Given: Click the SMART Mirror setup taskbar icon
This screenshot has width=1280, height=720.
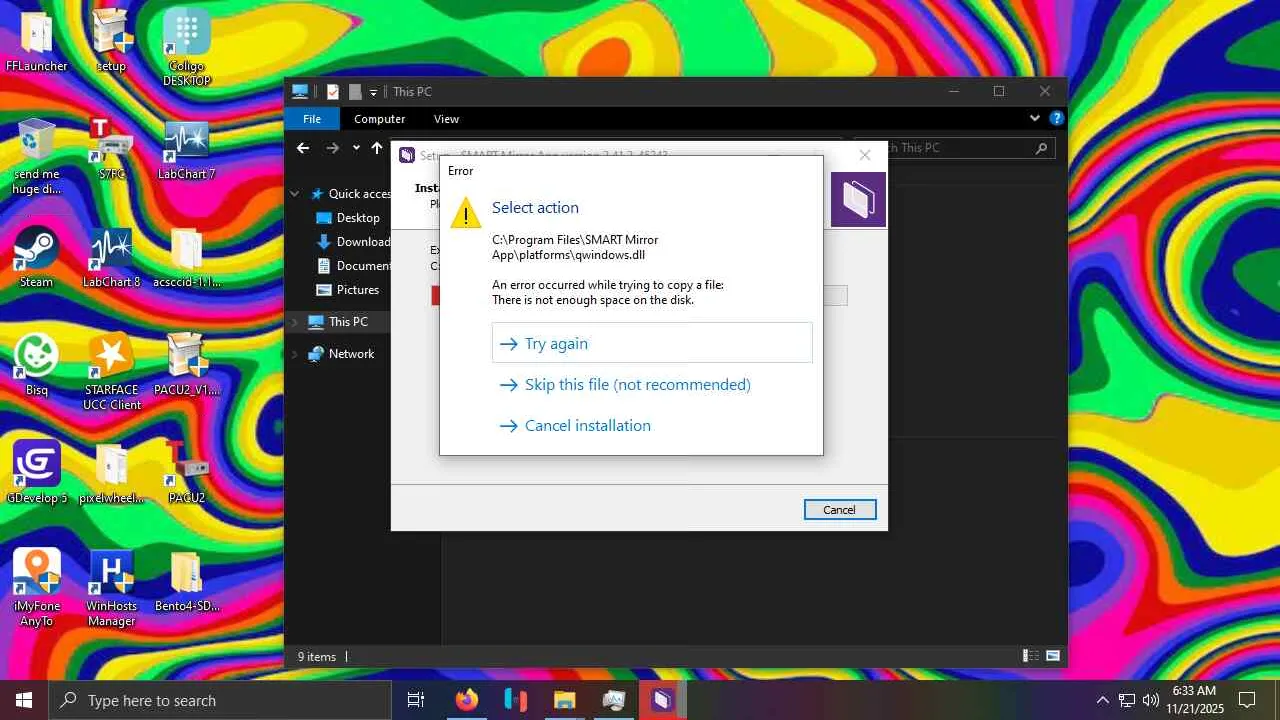Looking at the screenshot, I should (662, 700).
